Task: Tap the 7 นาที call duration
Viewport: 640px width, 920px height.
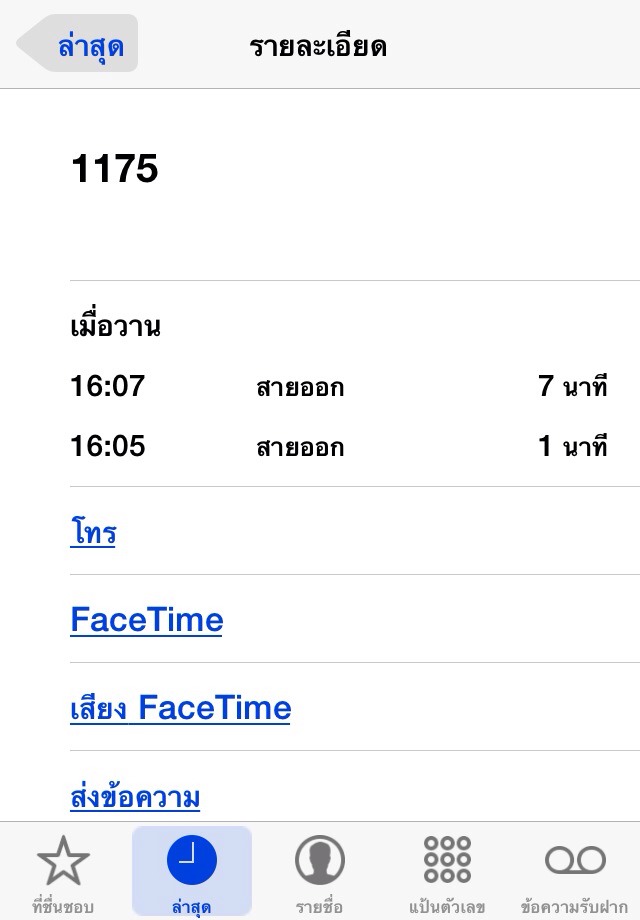Action: [573, 386]
